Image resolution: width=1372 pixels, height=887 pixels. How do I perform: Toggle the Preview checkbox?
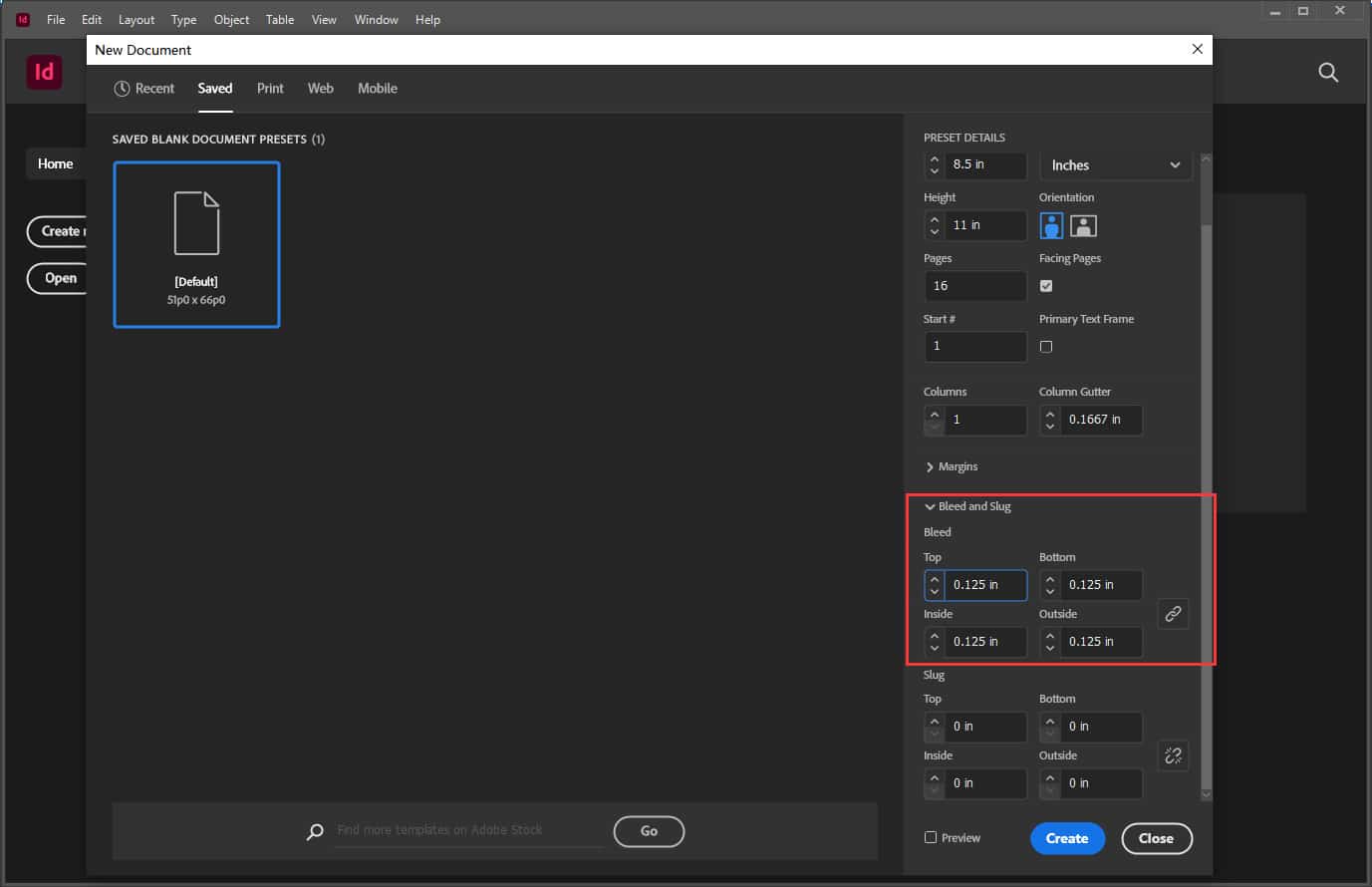pyautogui.click(x=931, y=838)
